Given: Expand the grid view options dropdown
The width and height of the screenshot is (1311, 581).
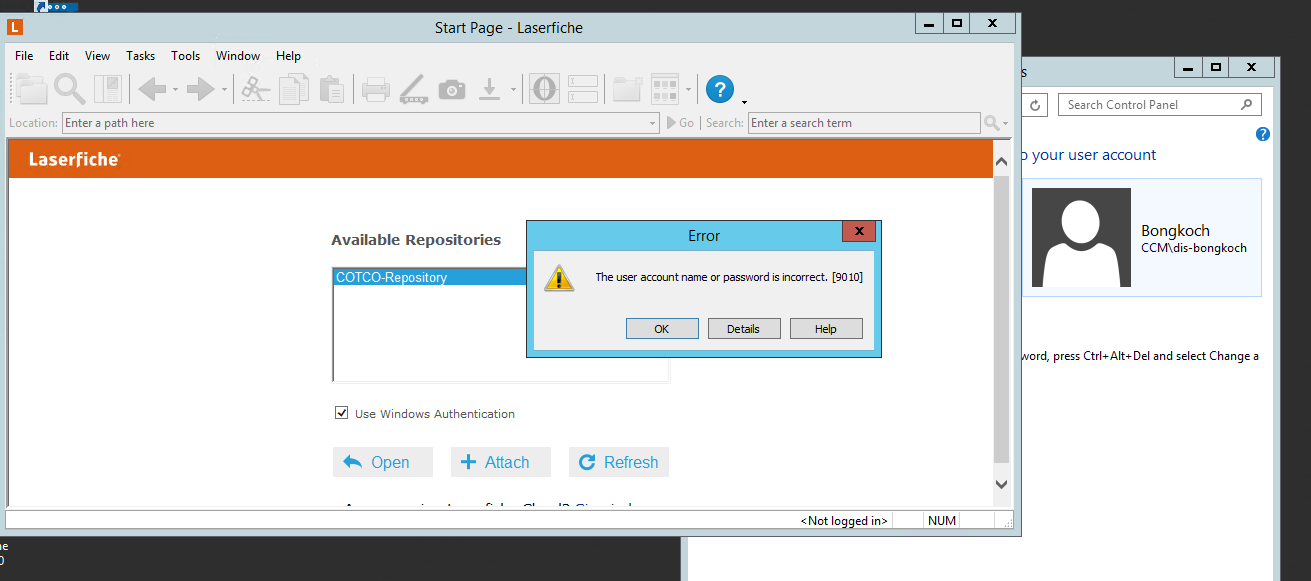Looking at the screenshot, I should pyautogui.click(x=689, y=90).
